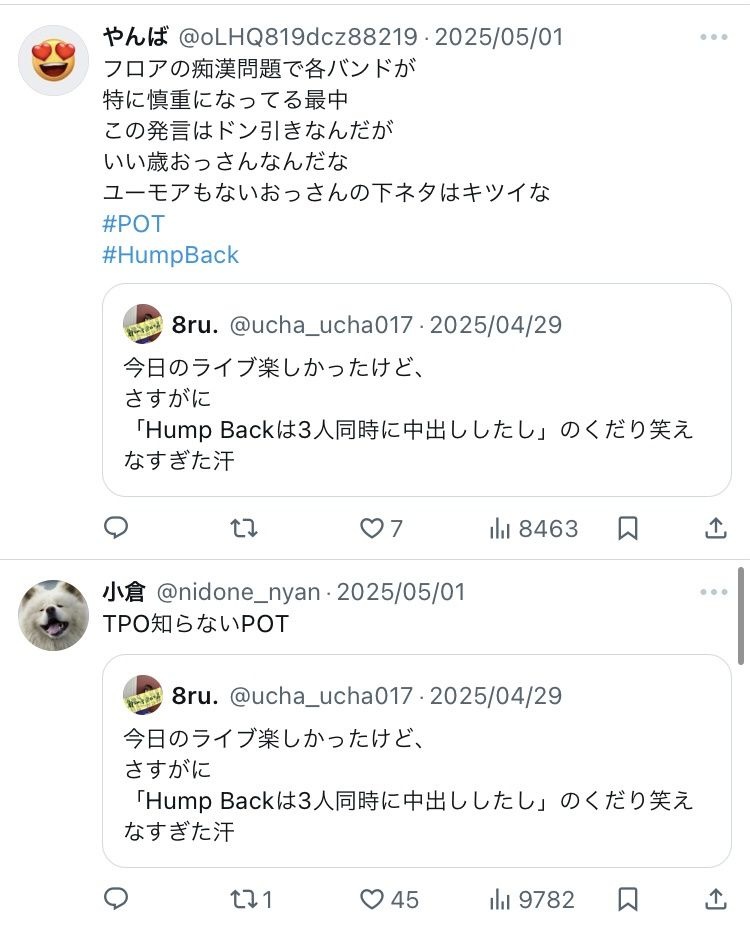750x928 pixels.
Task: Open 小倉's white dog avatar
Action: pos(53,615)
